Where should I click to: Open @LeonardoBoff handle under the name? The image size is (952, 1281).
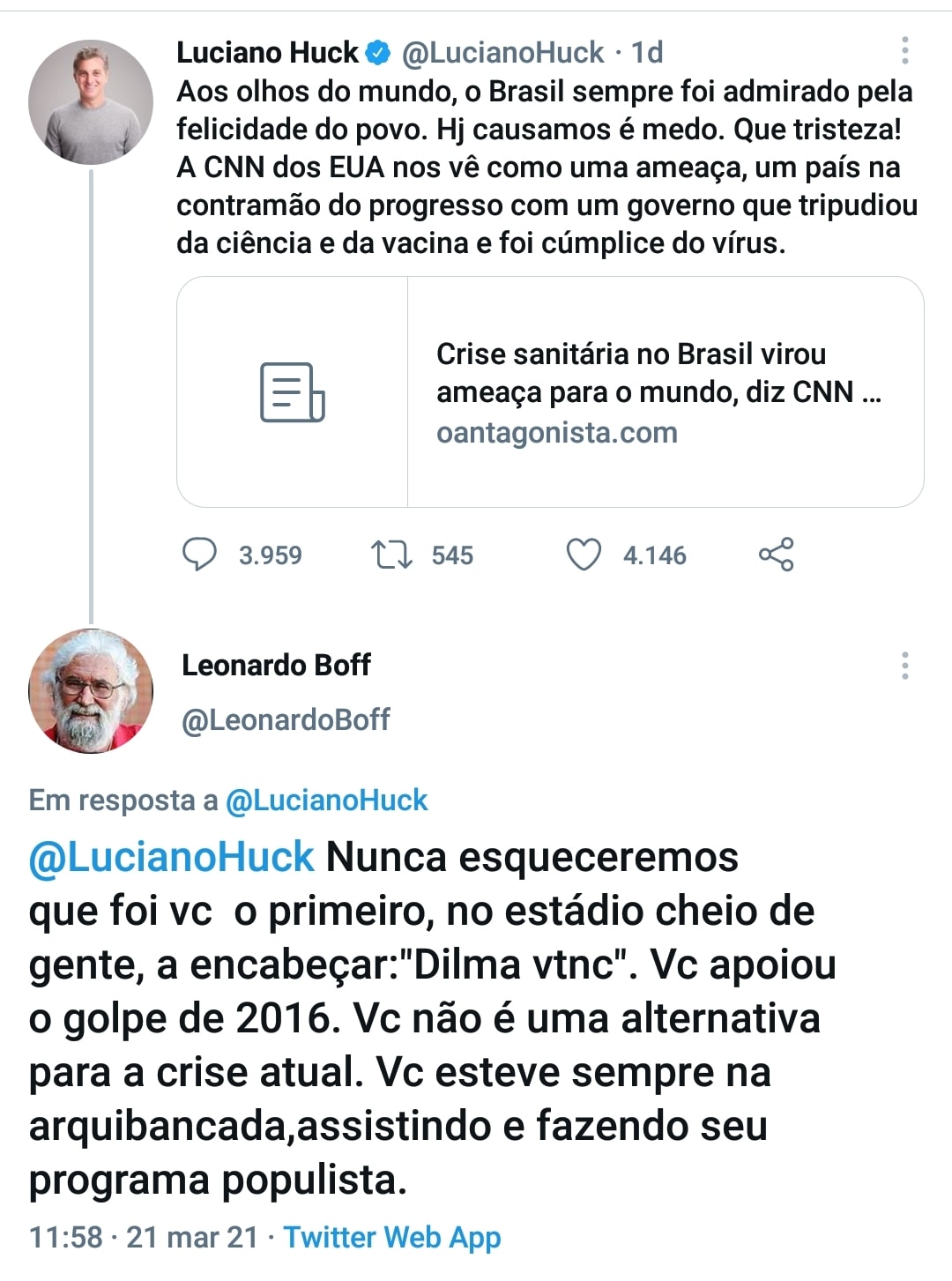coord(286,720)
